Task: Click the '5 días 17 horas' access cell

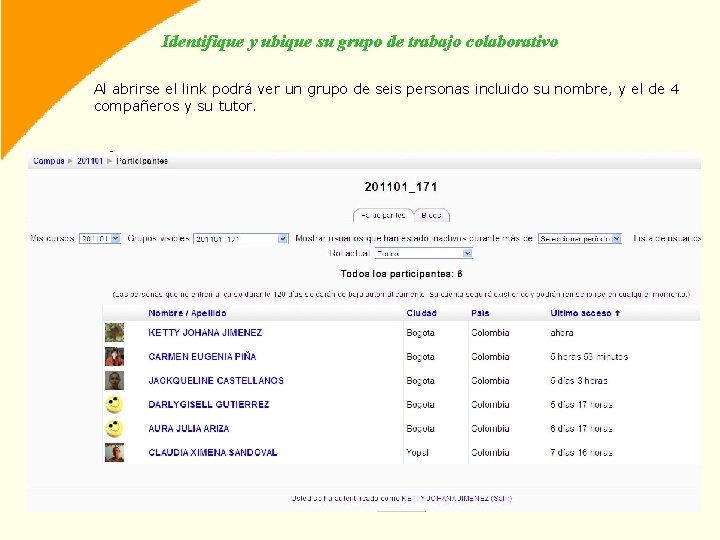Action: pyautogui.click(x=581, y=405)
